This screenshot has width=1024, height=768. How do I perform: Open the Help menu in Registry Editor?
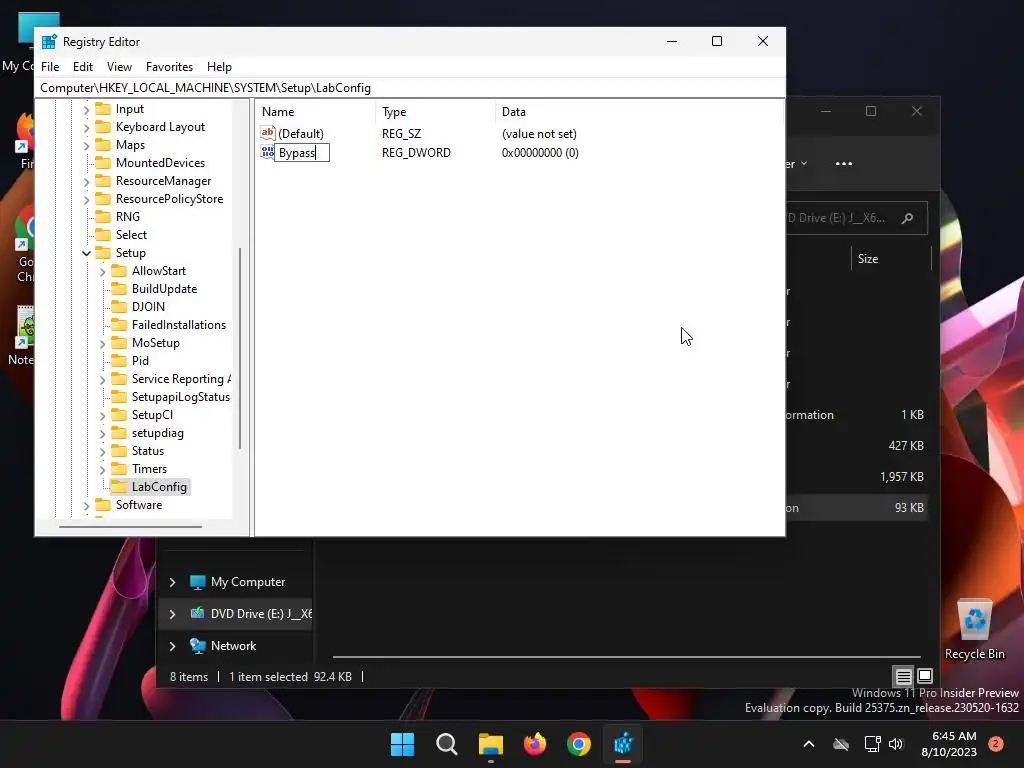[x=219, y=67]
